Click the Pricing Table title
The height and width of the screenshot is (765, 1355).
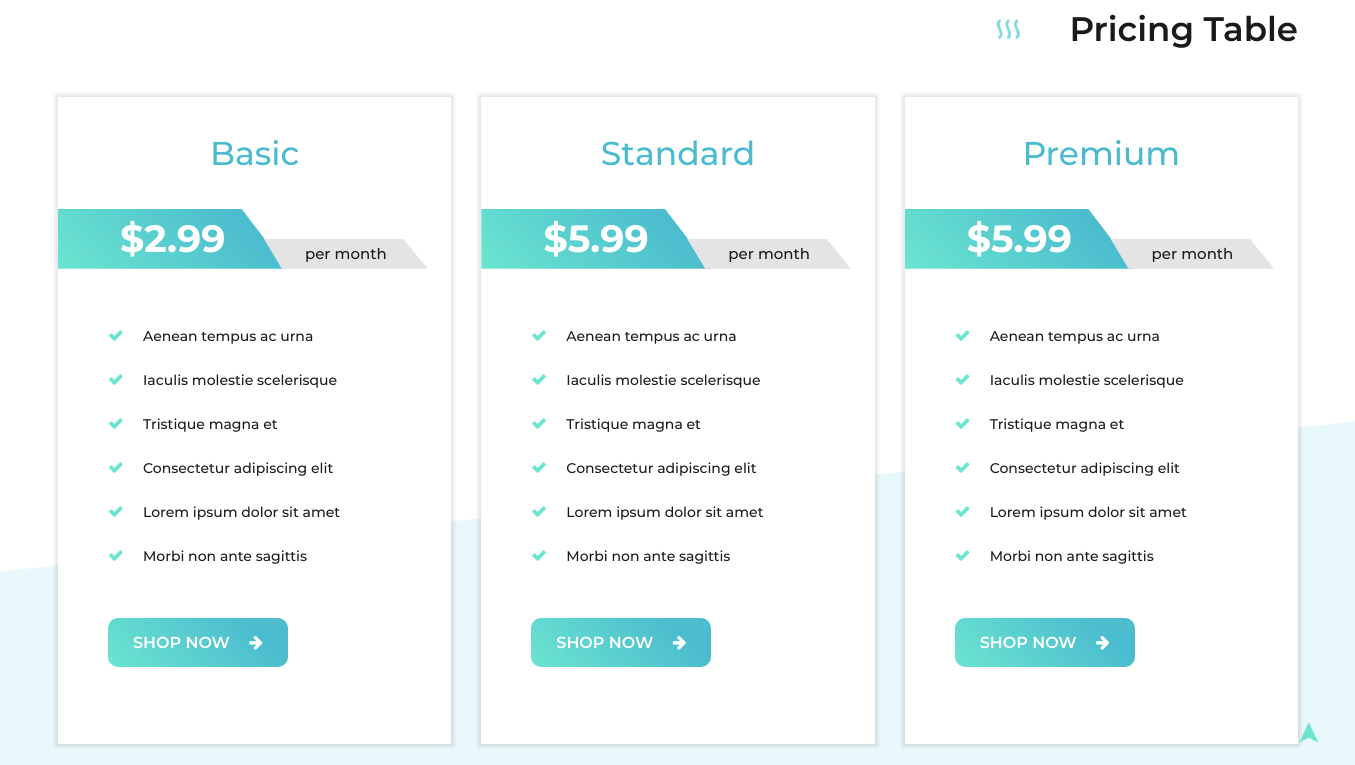click(x=1183, y=29)
